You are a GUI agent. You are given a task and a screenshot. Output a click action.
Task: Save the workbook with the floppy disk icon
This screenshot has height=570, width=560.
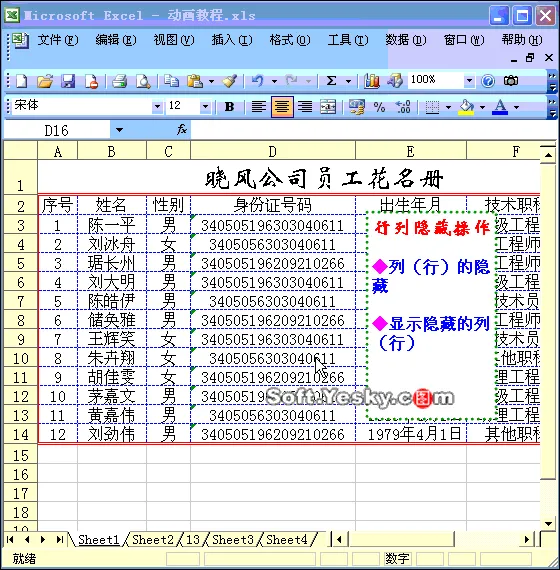click(x=68, y=81)
